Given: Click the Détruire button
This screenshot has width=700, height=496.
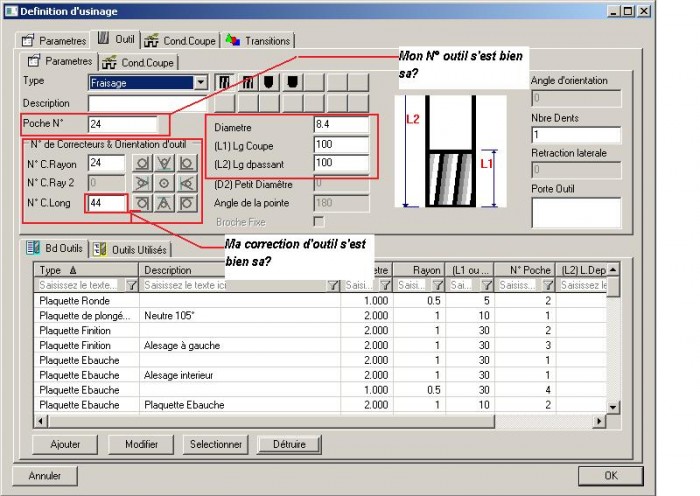Looking at the screenshot, I should [289, 444].
